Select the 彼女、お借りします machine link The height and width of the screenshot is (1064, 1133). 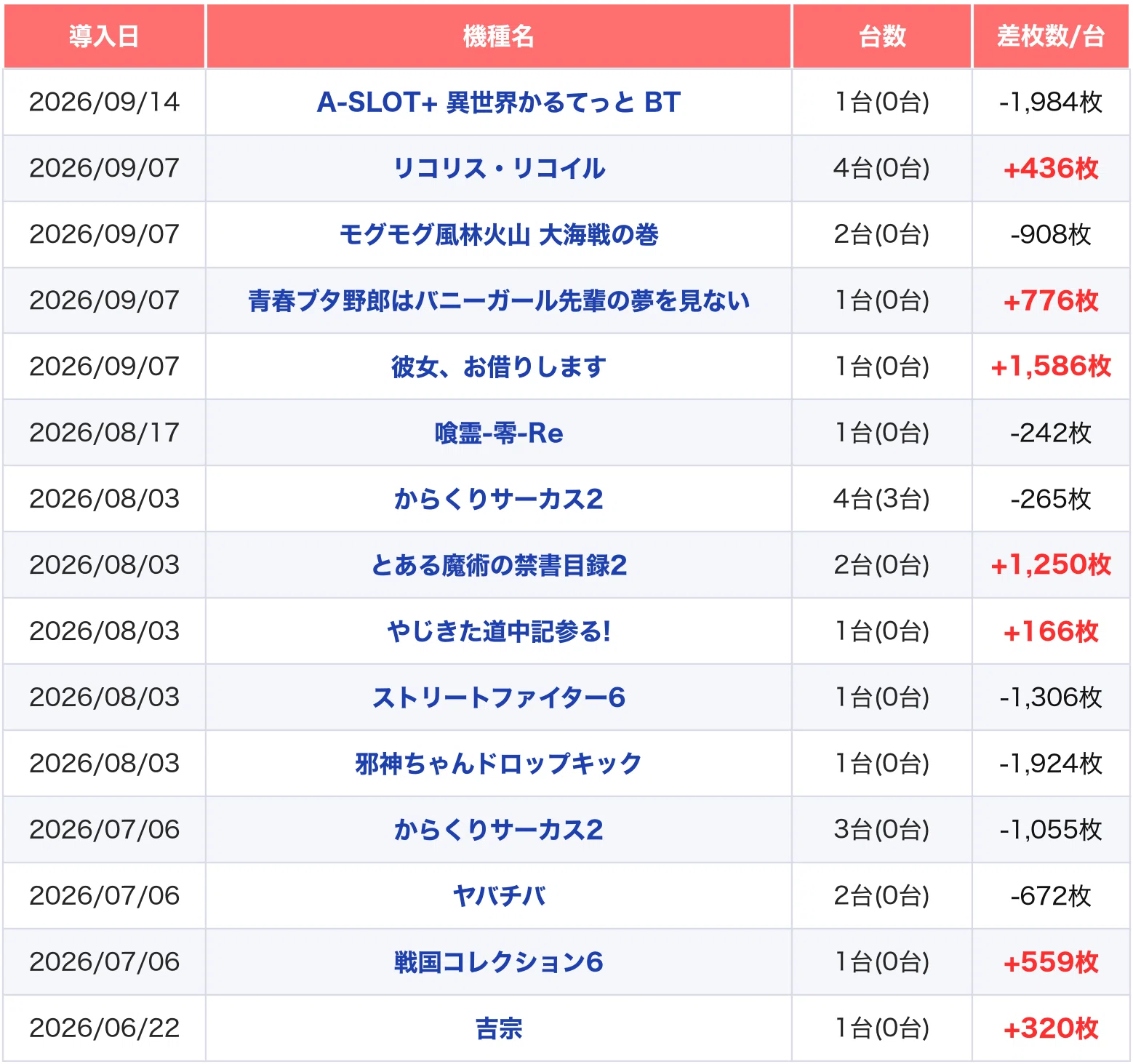(499, 367)
